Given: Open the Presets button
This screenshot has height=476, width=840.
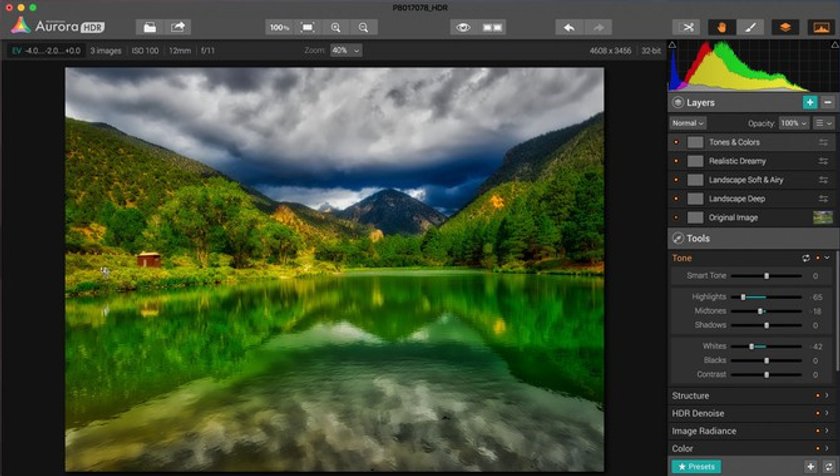Looking at the screenshot, I should (696, 467).
